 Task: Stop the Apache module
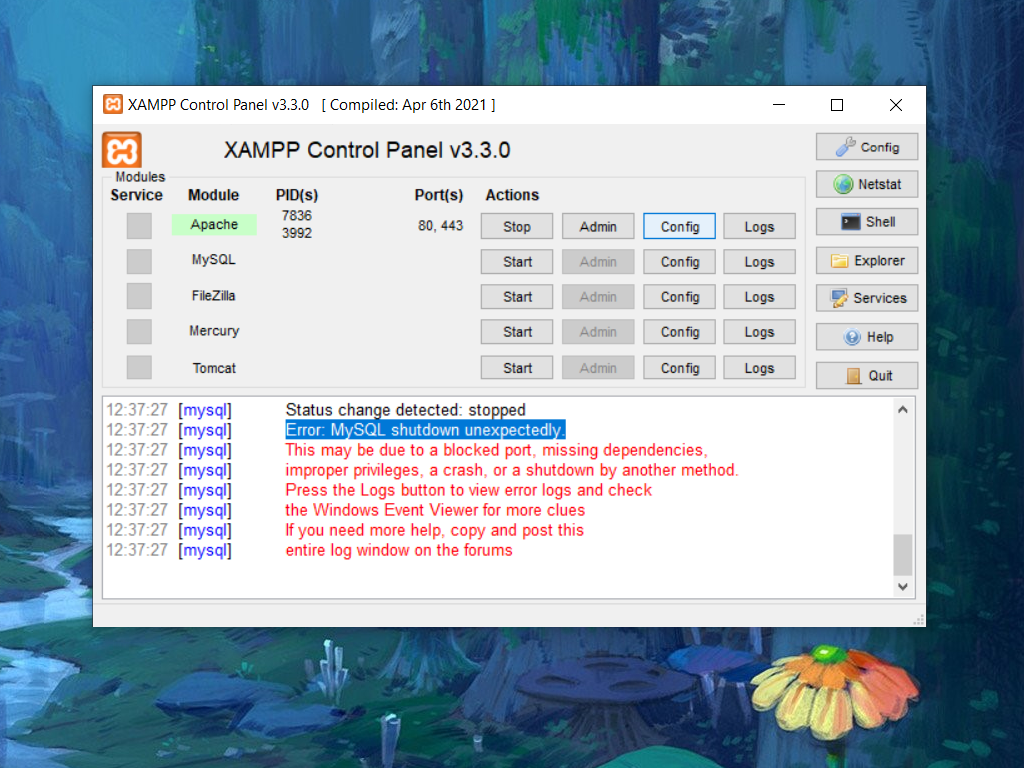[517, 227]
